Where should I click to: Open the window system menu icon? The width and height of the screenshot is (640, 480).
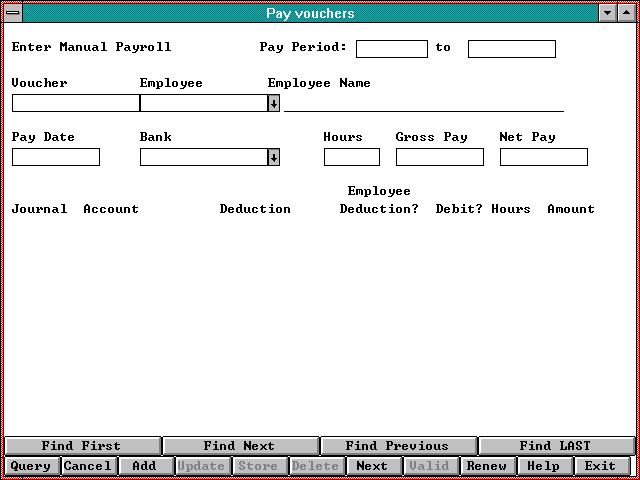point(12,13)
